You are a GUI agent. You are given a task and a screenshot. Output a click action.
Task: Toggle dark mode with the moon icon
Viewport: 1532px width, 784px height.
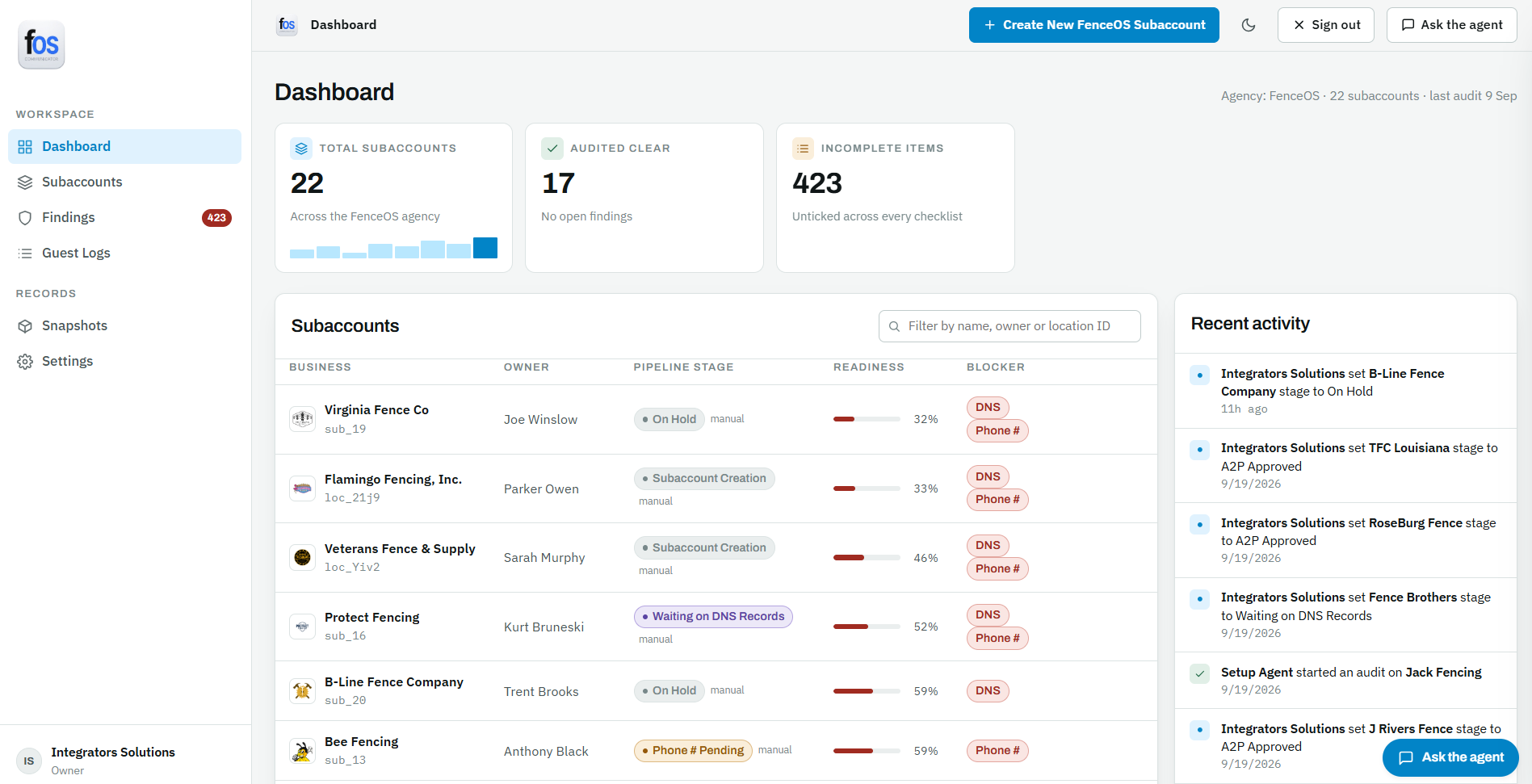coord(1249,25)
